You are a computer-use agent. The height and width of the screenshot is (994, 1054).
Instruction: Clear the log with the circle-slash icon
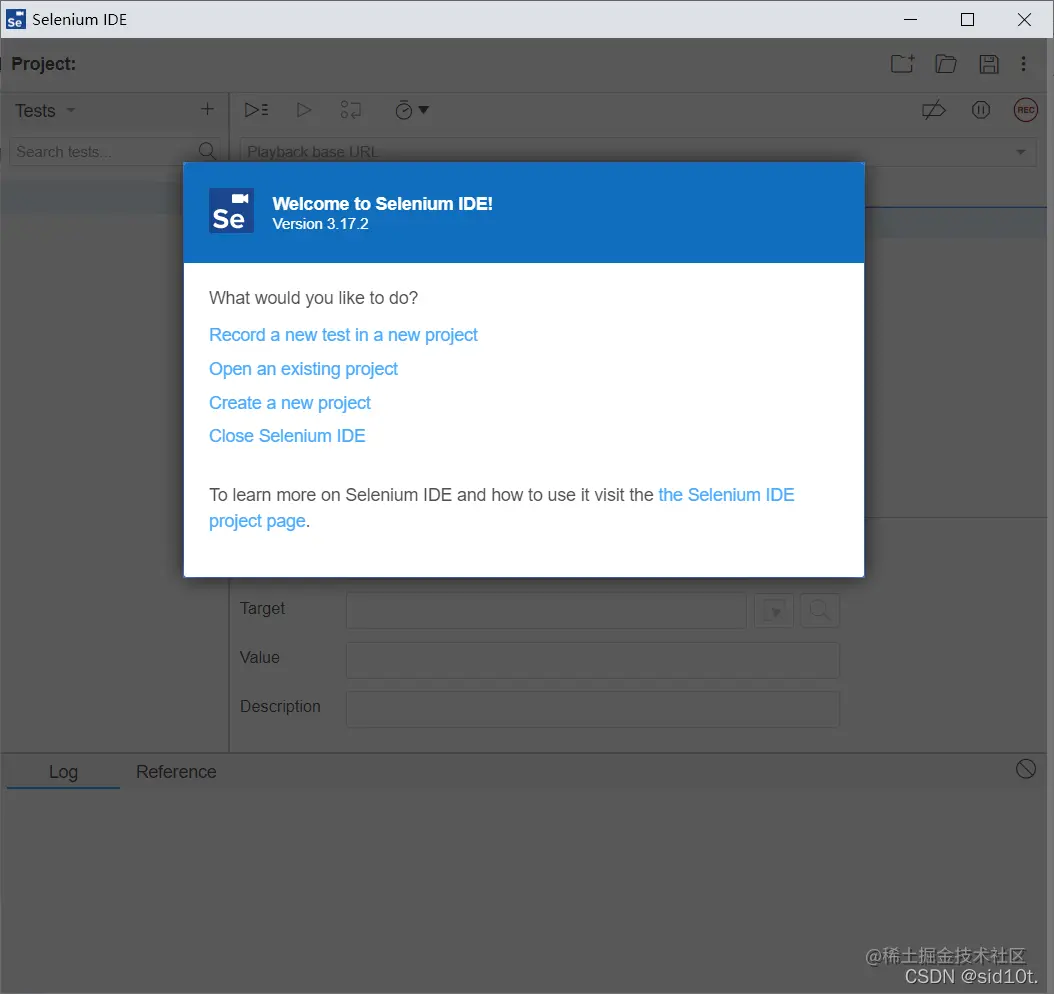pos(1026,769)
